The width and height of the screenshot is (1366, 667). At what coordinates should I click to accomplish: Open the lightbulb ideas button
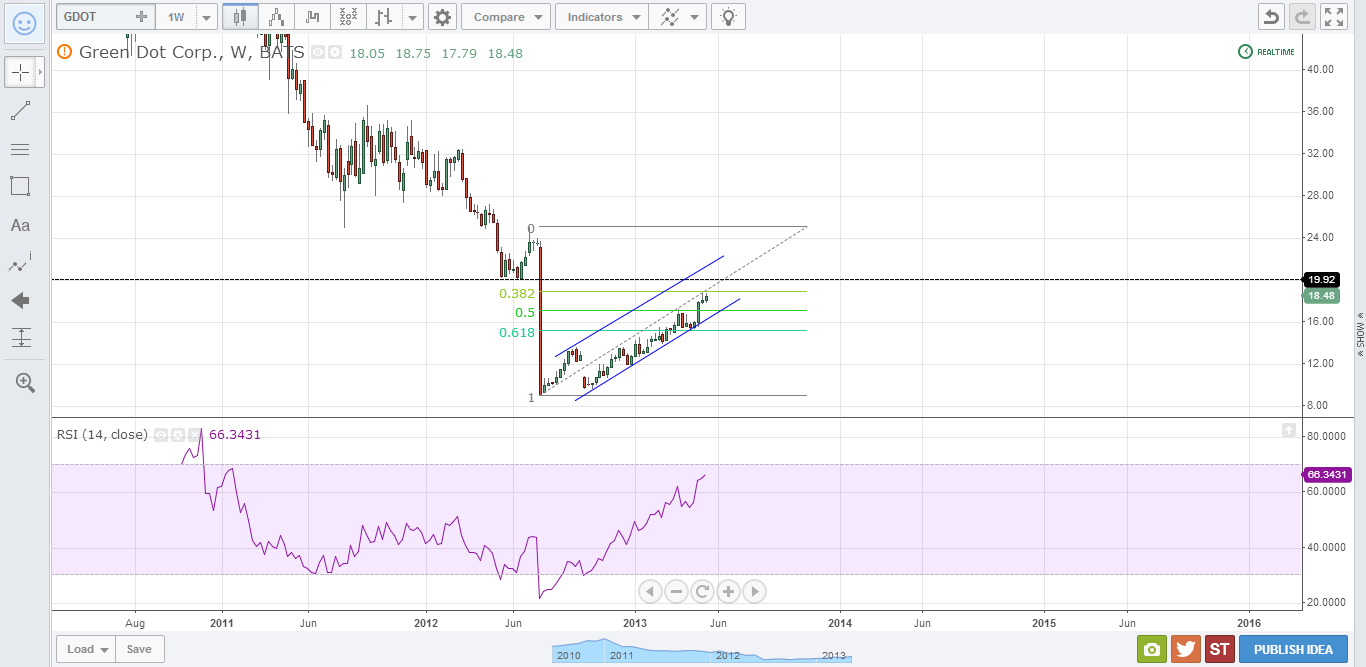pos(730,17)
